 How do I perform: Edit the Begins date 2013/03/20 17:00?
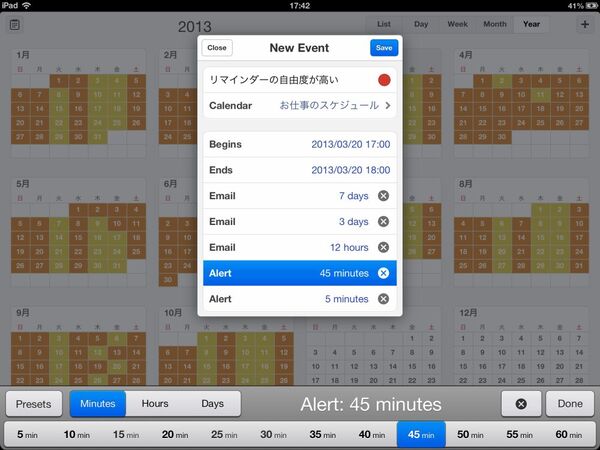[x=300, y=144]
